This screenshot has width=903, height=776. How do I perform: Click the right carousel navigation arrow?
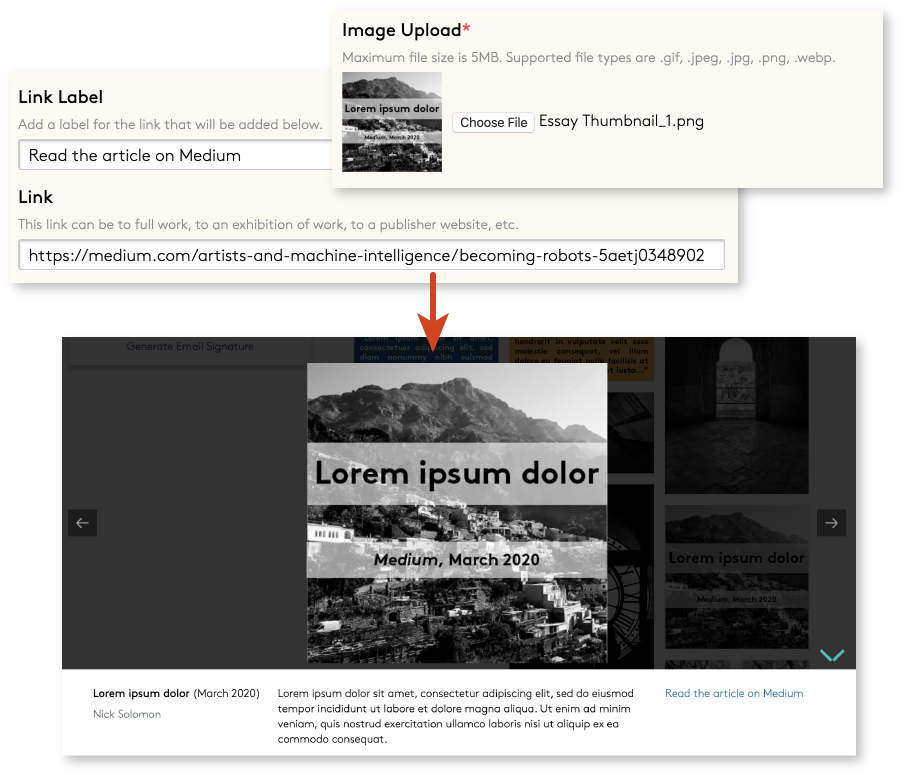pos(831,522)
